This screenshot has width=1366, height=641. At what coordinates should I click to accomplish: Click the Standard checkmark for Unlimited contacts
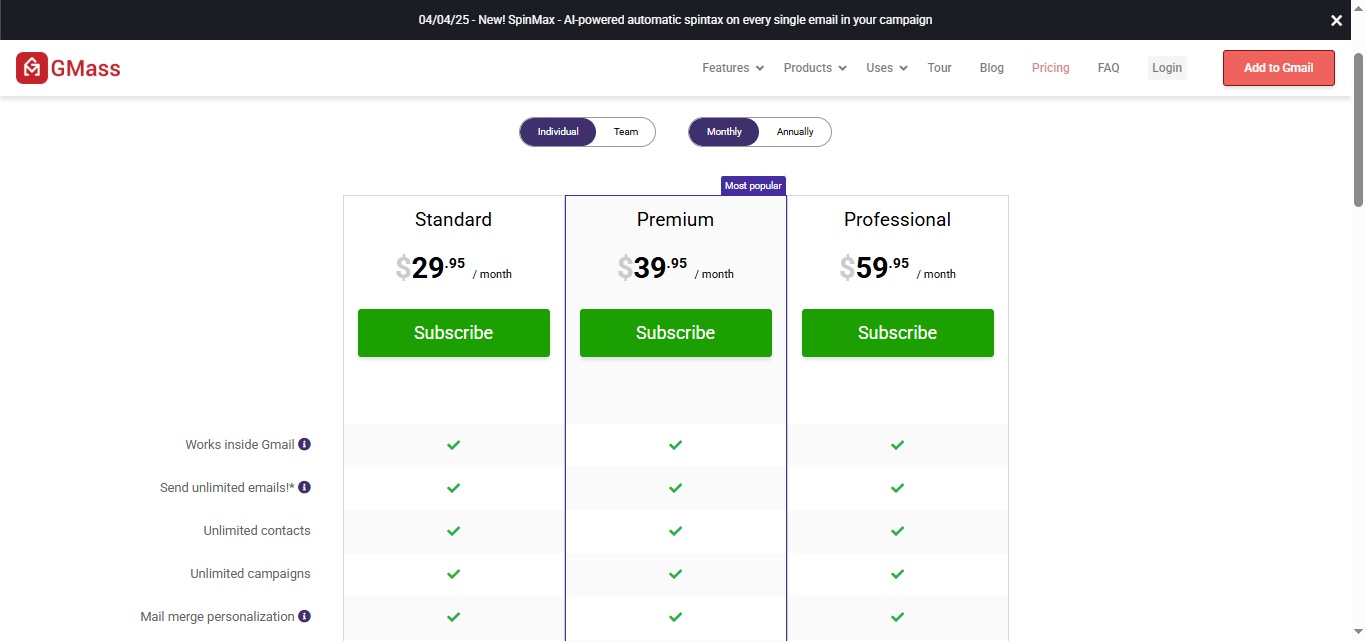pos(453,531)
